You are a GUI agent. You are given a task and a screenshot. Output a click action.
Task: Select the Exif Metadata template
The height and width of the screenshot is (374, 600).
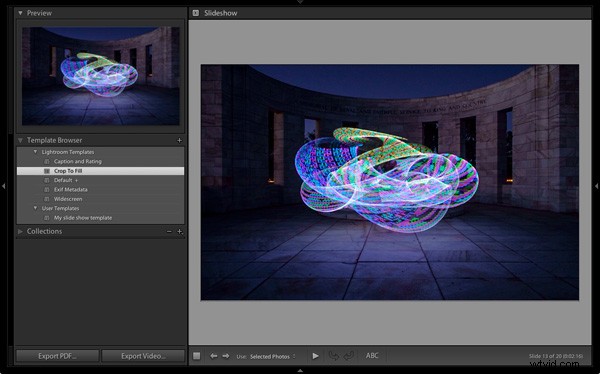[x=100, y=189]
